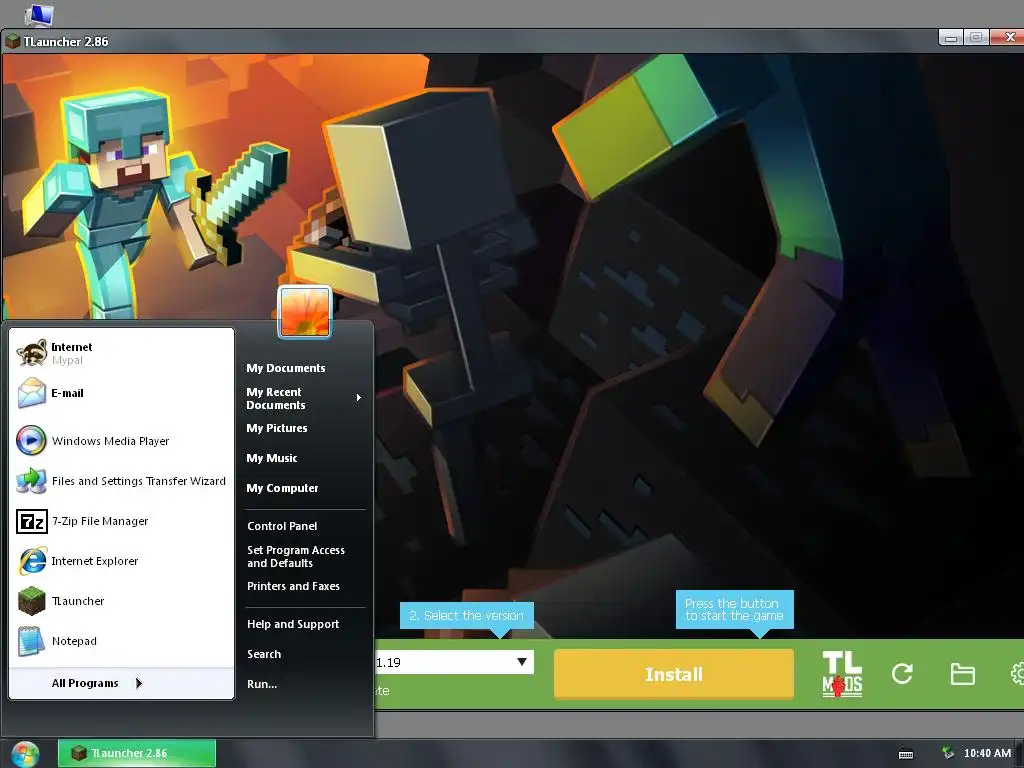Image resolution: width=1024 pixels, height=768 pixels.
Task: Click the user account flower picture
Action: coord(304,312)
